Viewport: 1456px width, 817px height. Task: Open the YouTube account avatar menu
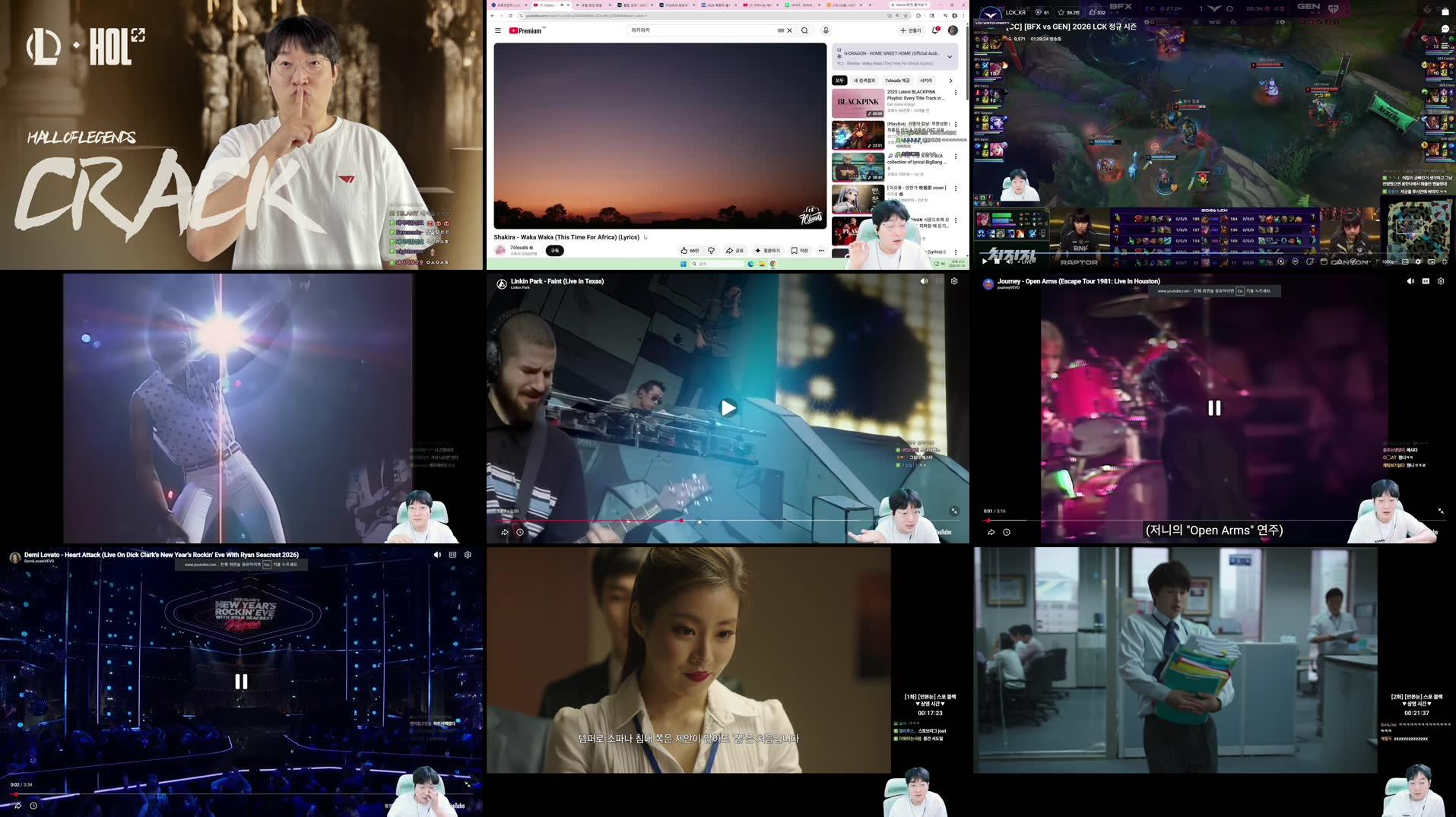(x=953, y=30)
